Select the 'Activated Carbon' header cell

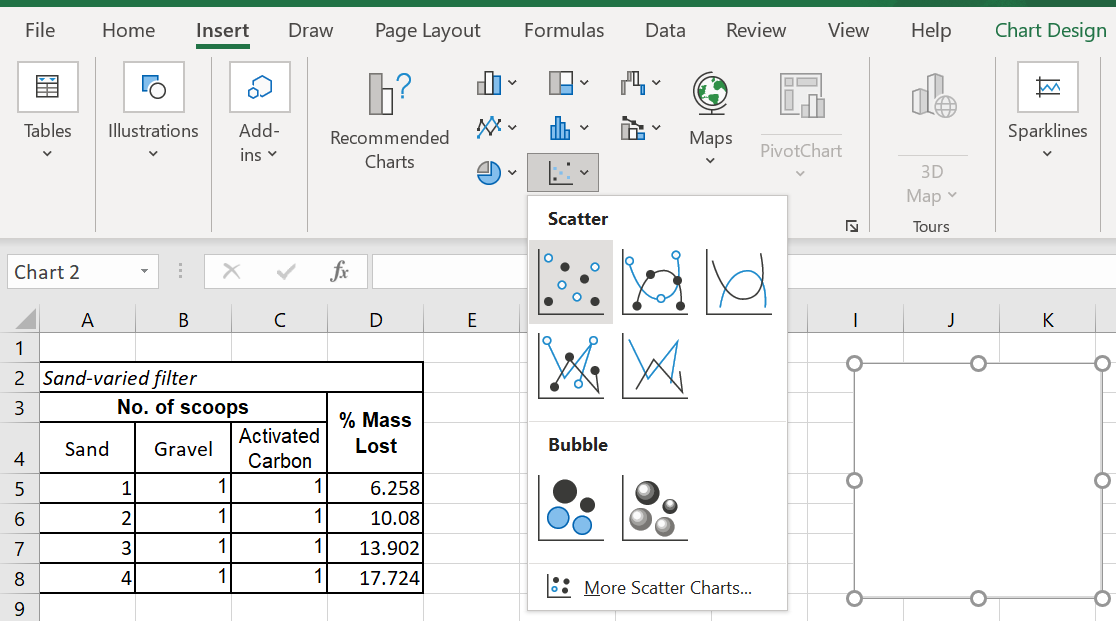coord(279,447)
